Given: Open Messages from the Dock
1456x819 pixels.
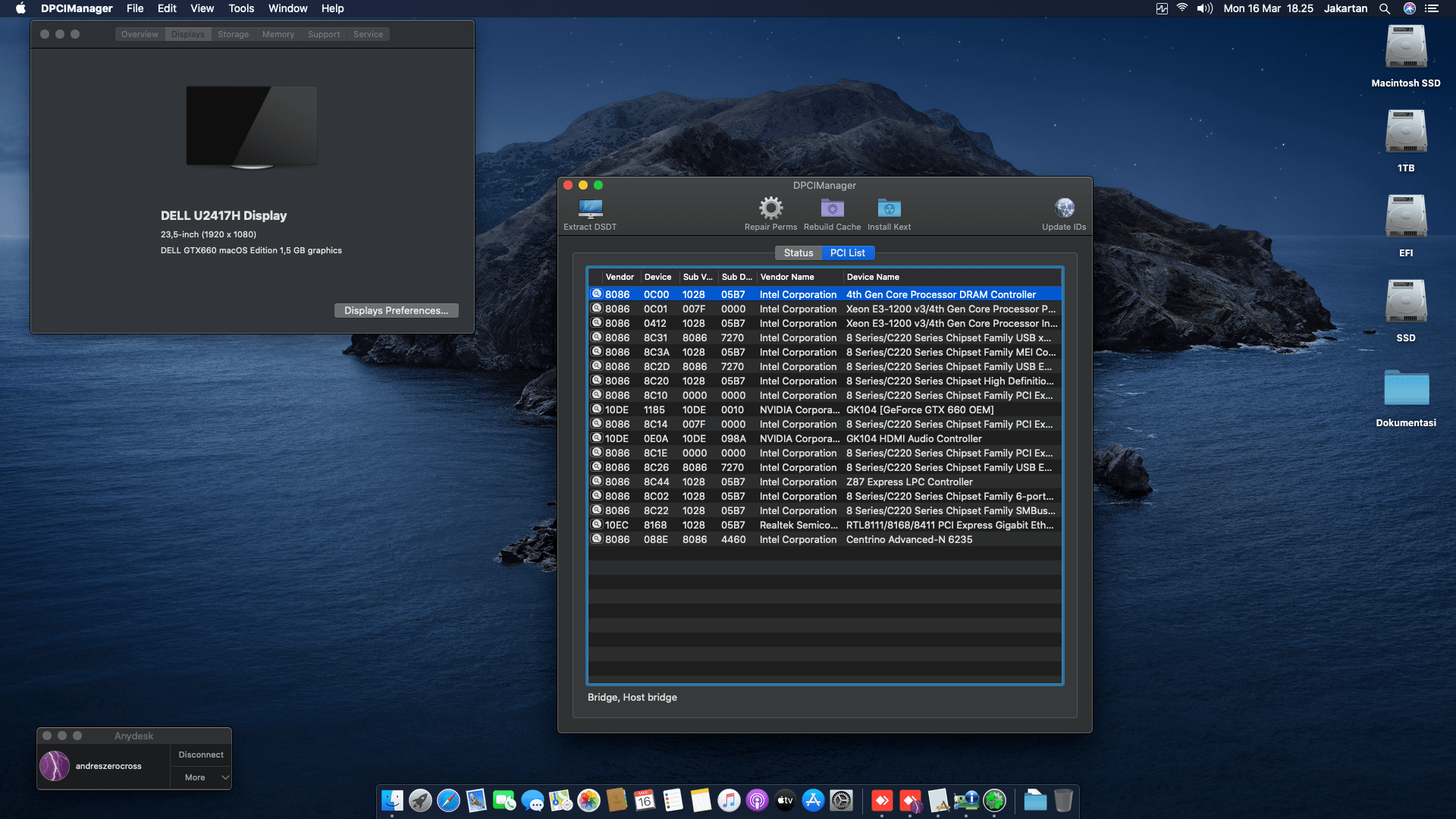Looking at the screenshot, I should [x=532, y=800].
